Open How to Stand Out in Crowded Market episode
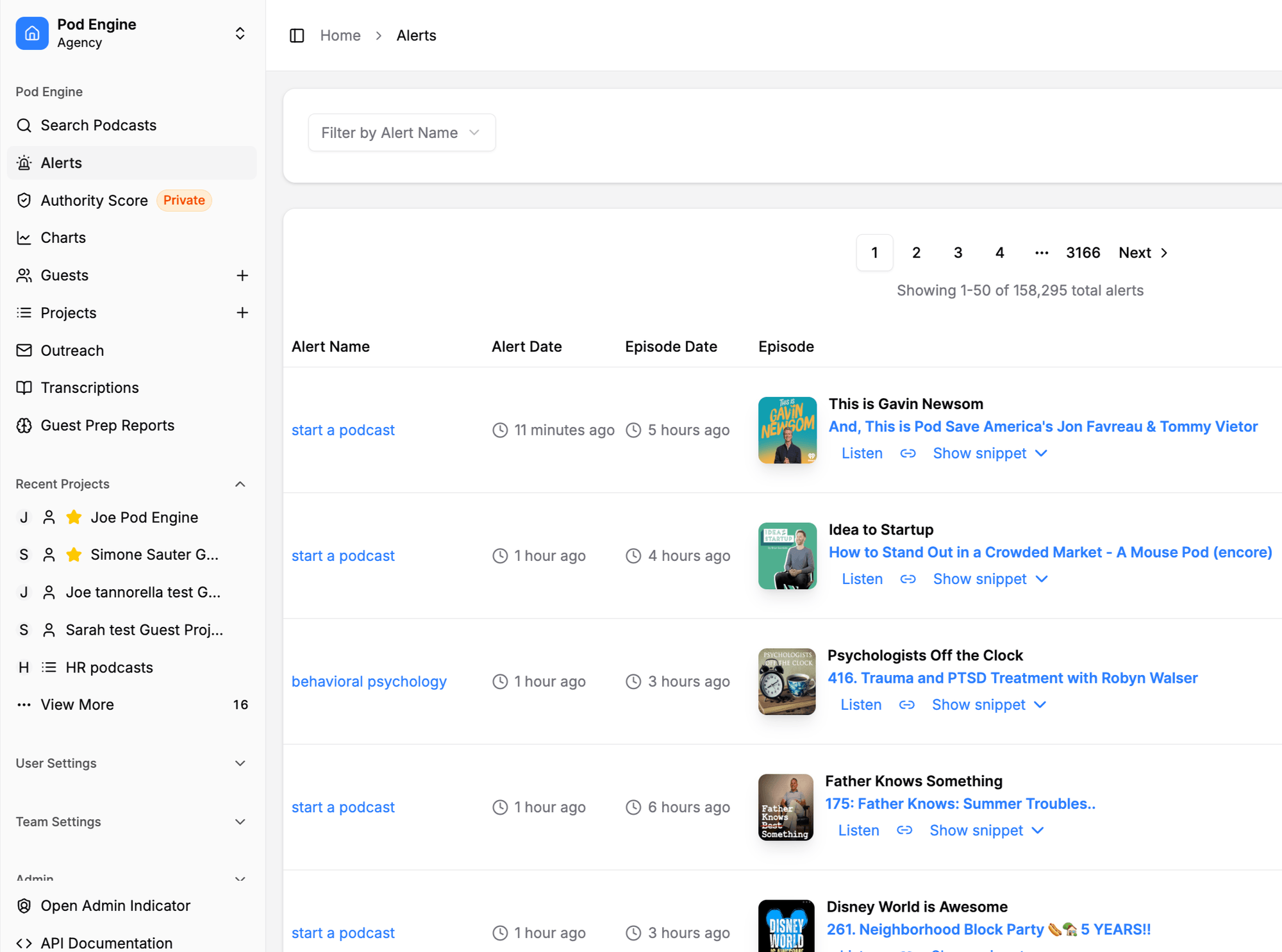This screenshot has height=952, width=1282. (x=1050, y=552)
